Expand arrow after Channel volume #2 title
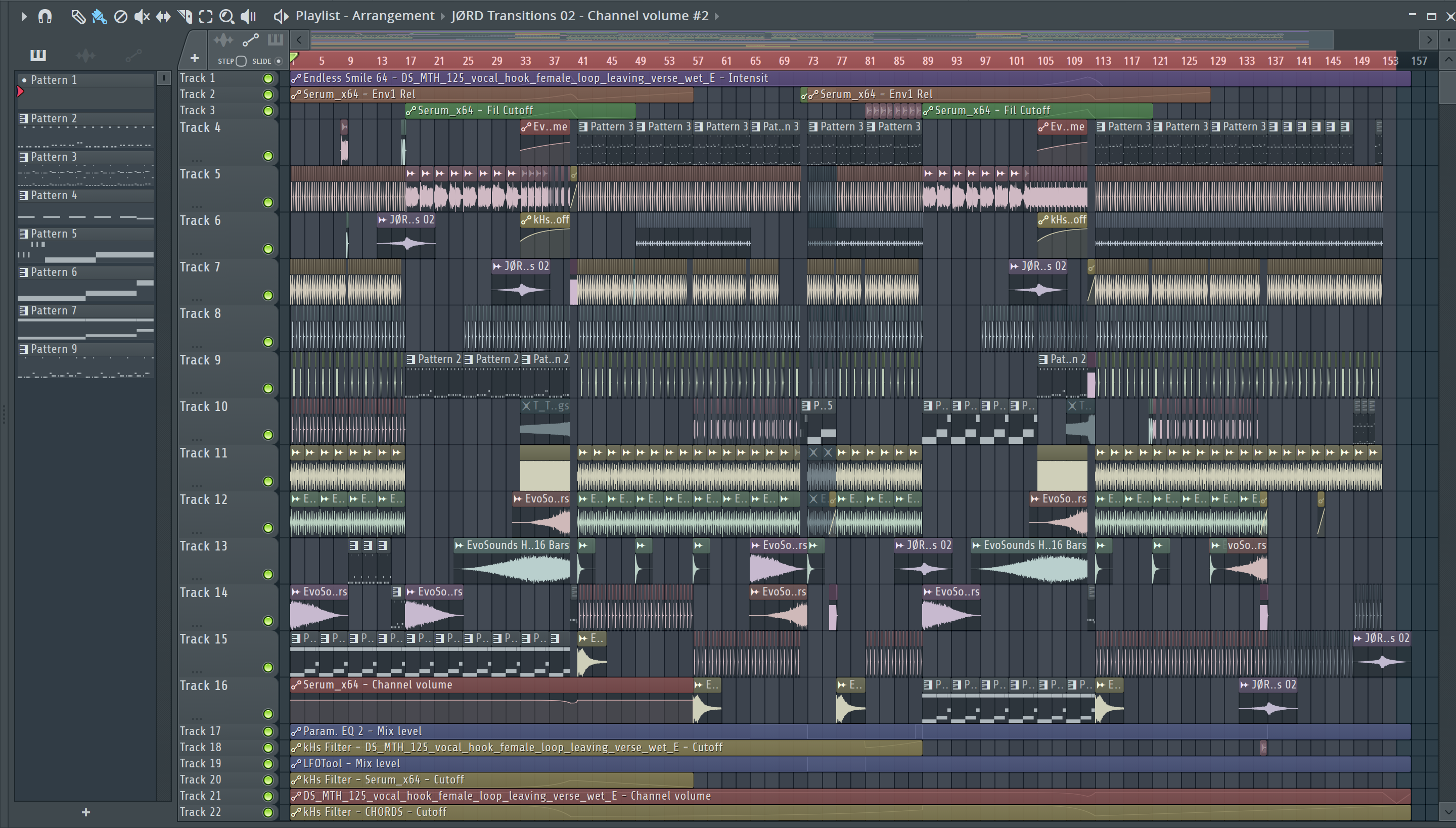Viewport: 1456px width, 828px height. pyautogui.click(x=717, y=17)
